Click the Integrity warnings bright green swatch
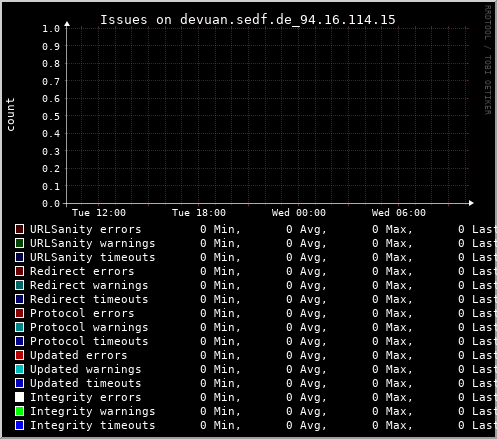Image resolution: width=497 pixels, height=439 pixels. pos(20,411)
